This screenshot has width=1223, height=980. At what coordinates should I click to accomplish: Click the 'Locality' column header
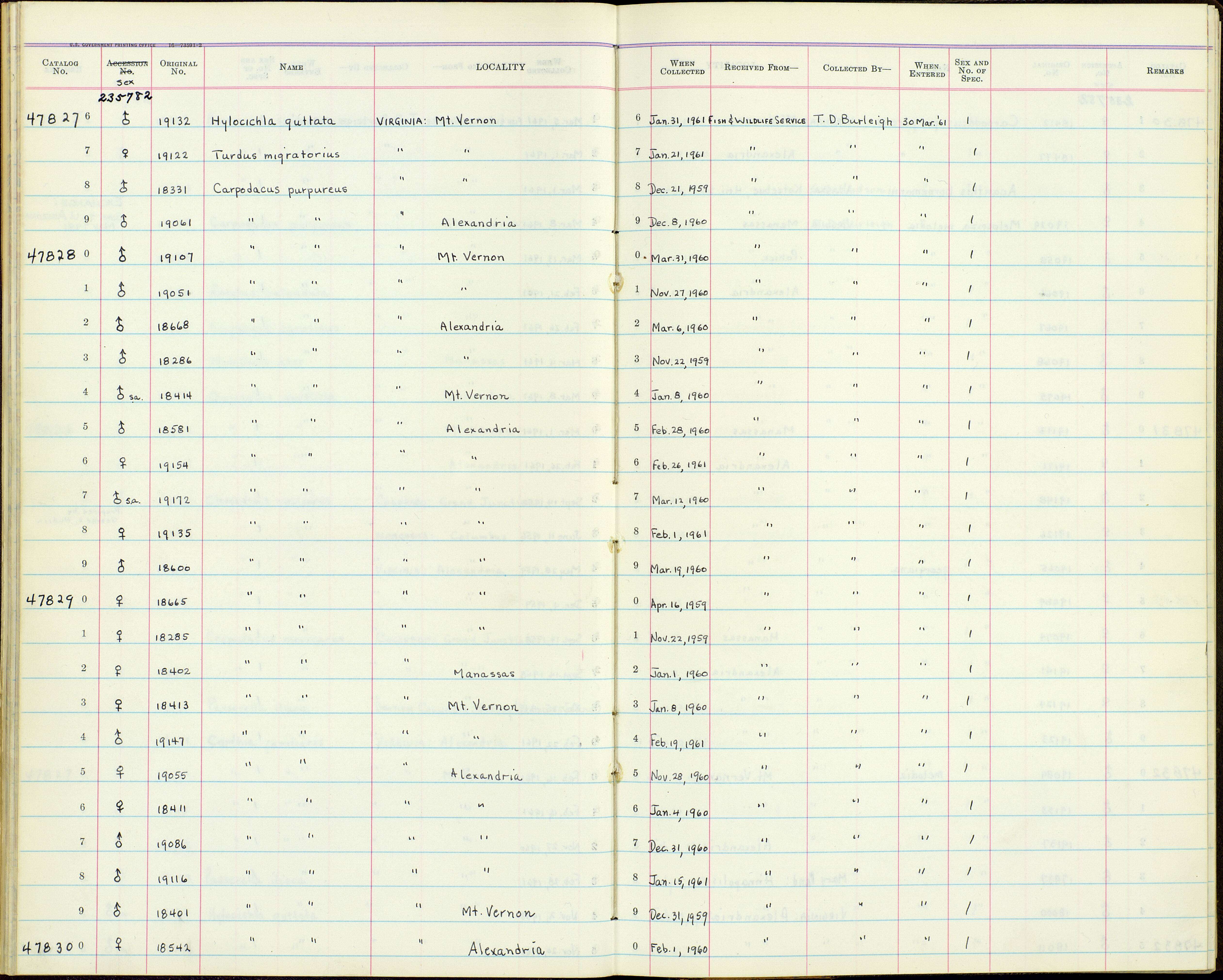[500, 67]
